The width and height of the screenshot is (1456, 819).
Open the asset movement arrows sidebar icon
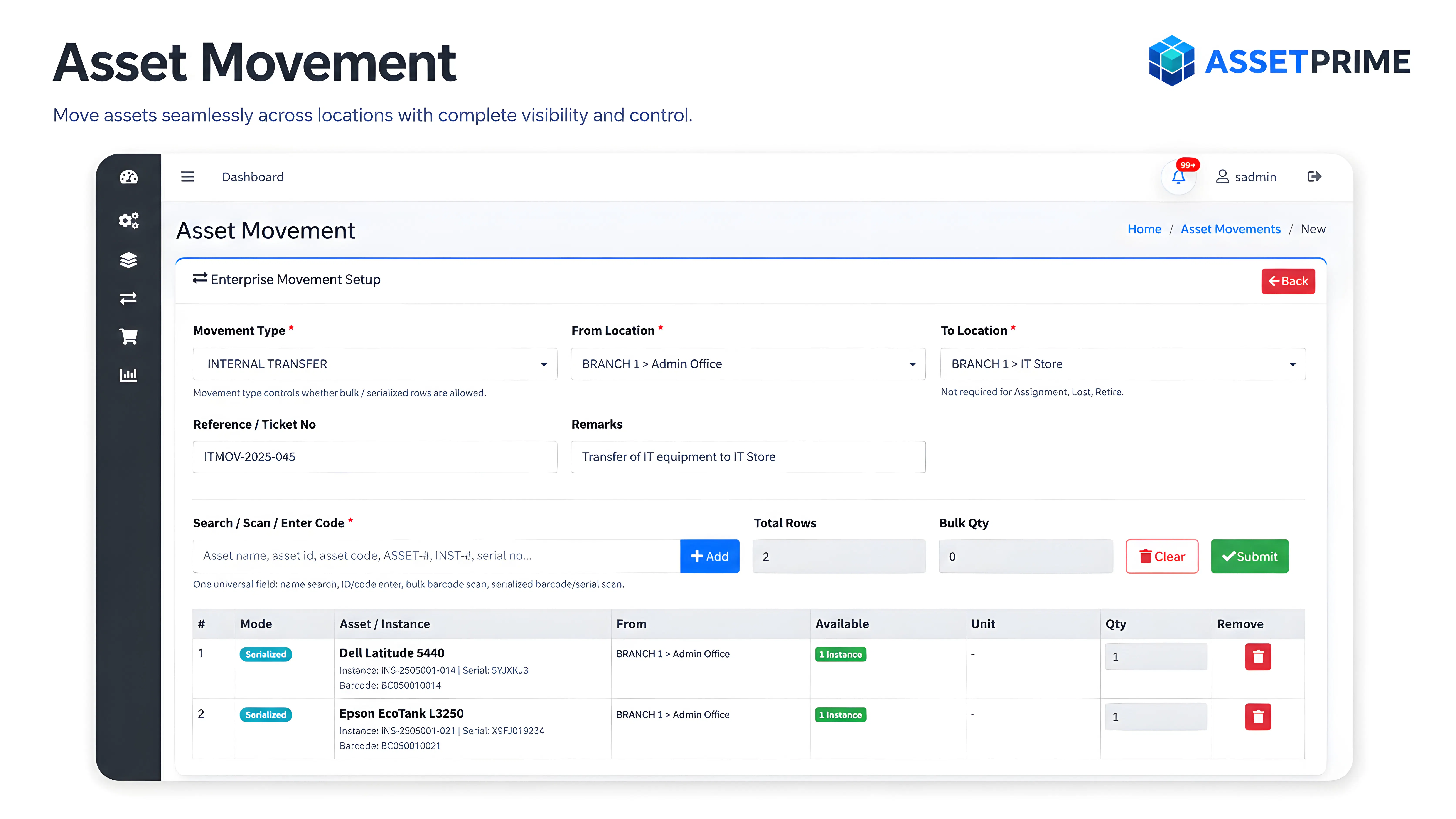point(129,298)
